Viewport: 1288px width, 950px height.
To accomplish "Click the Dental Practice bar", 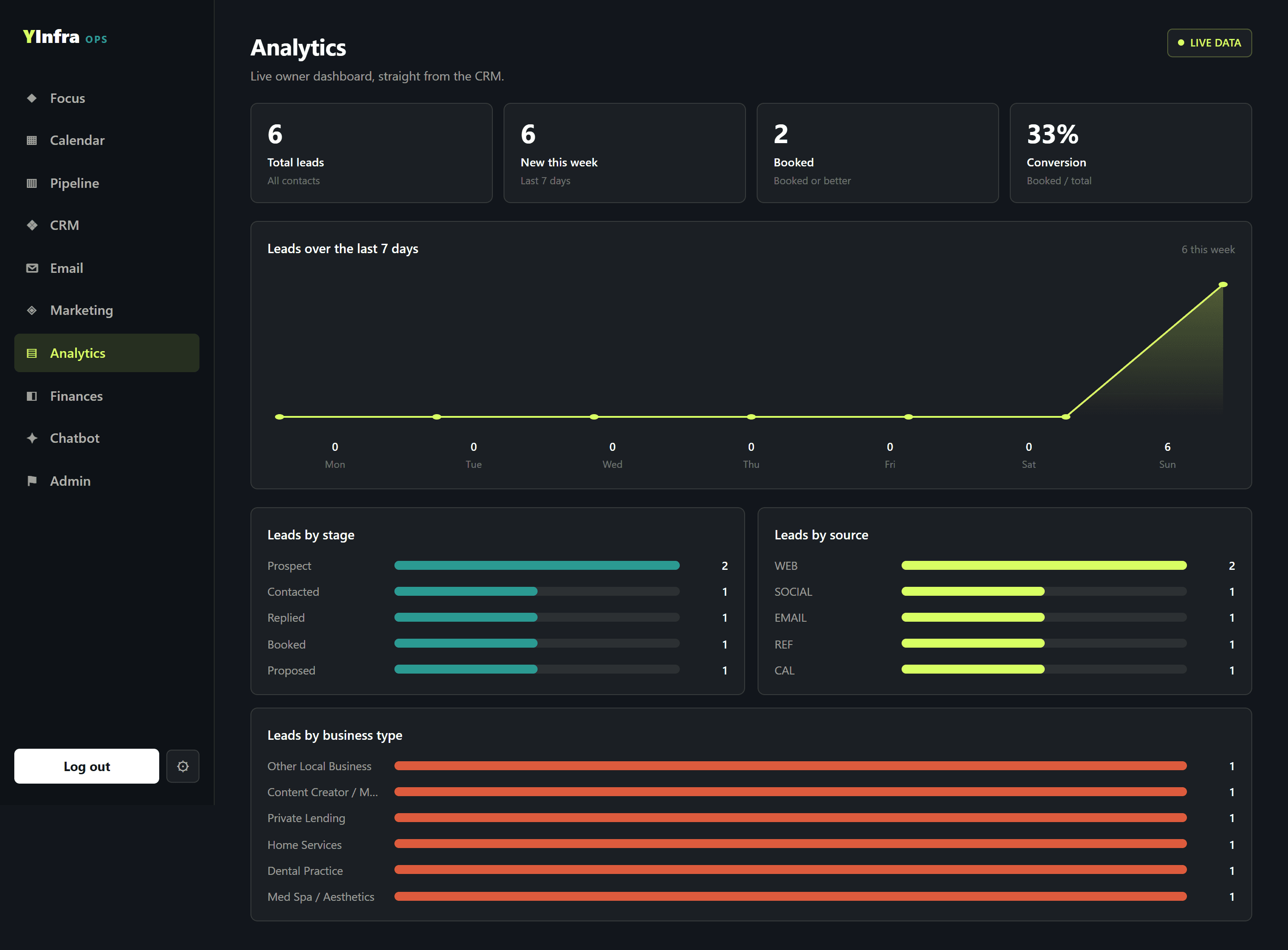I will tap(791, 870).
